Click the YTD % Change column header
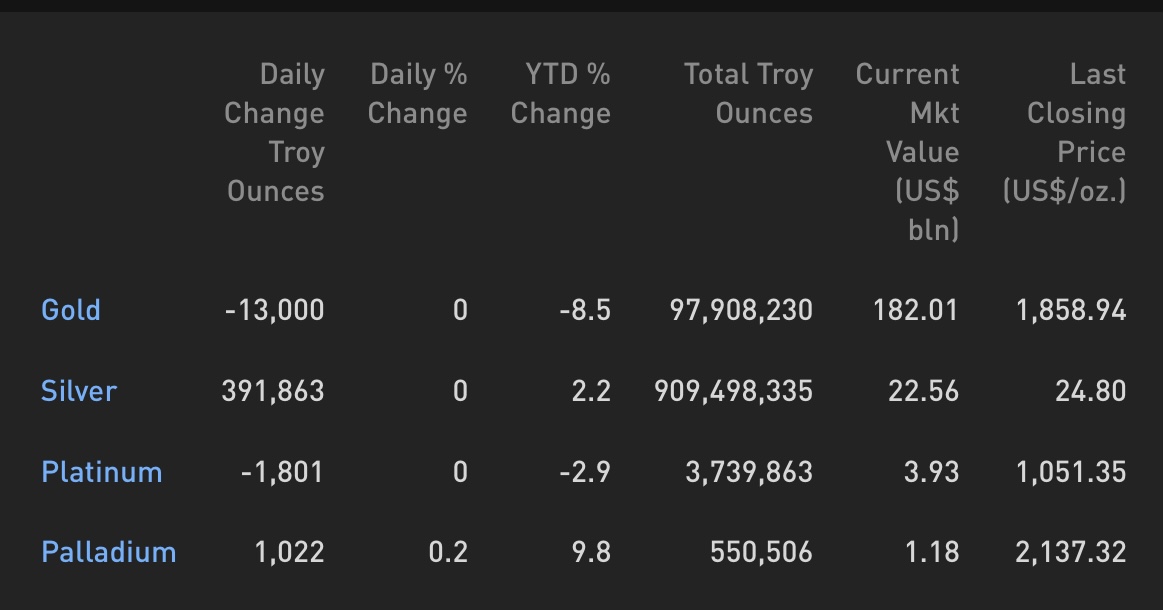 pos(561,94)
